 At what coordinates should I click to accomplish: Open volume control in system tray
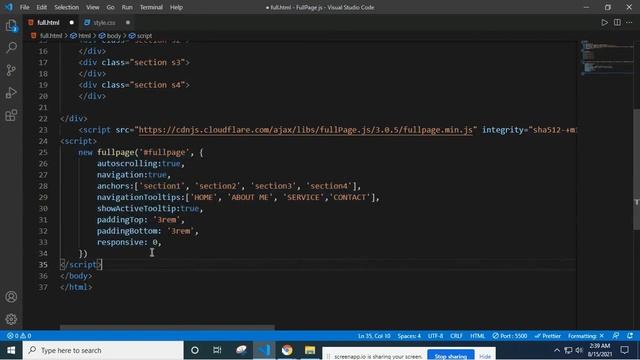[579, 350]
